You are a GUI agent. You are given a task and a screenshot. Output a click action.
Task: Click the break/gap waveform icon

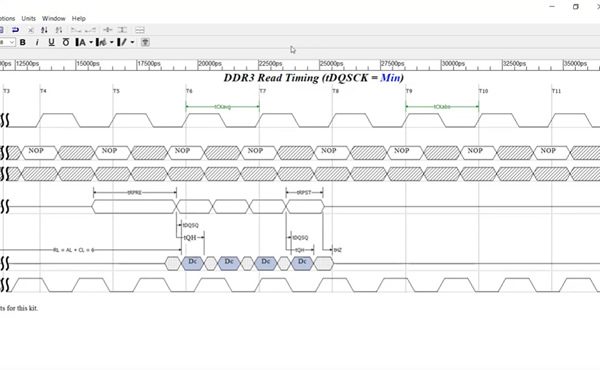tap(140, 30)
